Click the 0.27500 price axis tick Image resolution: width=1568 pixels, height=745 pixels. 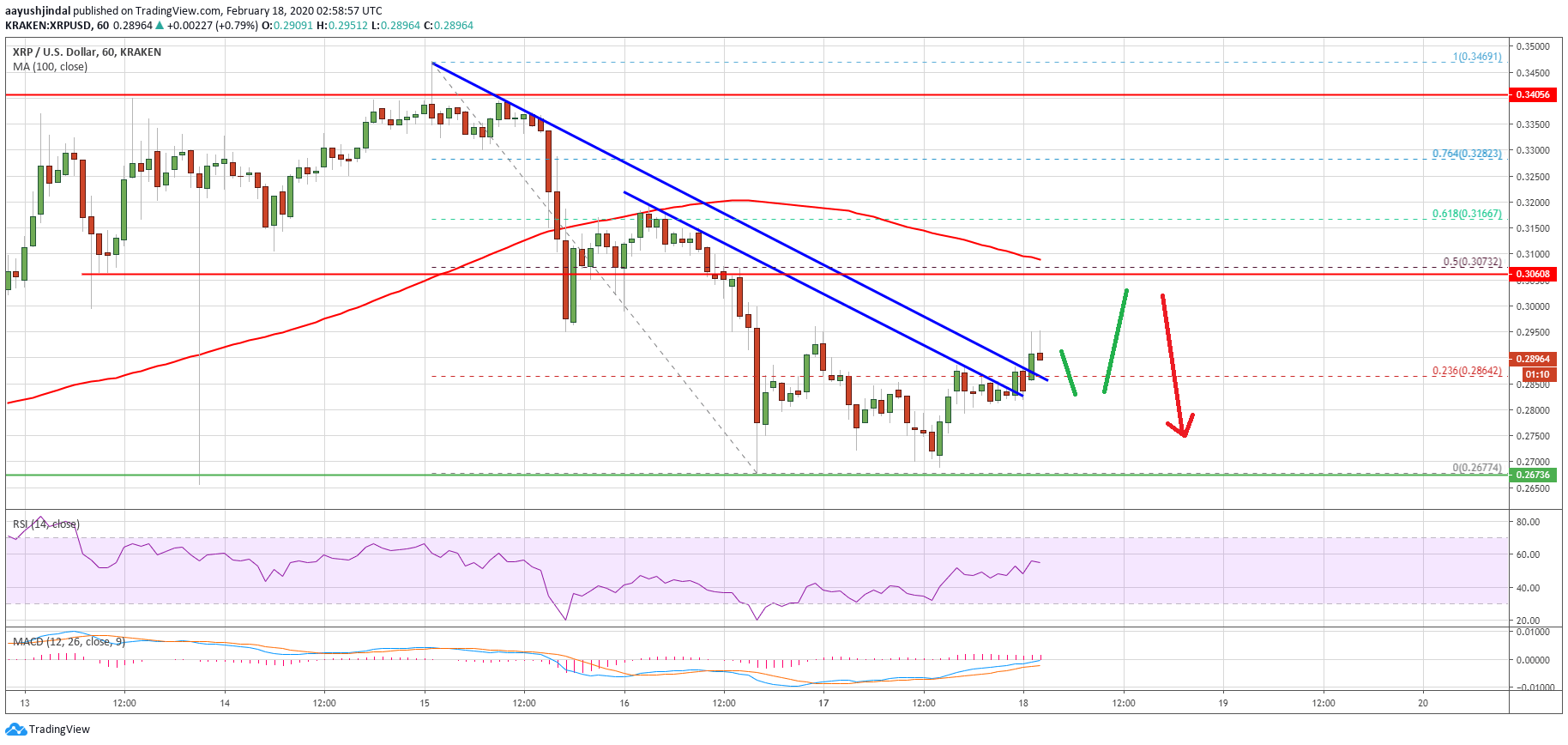click(1533, 436)
